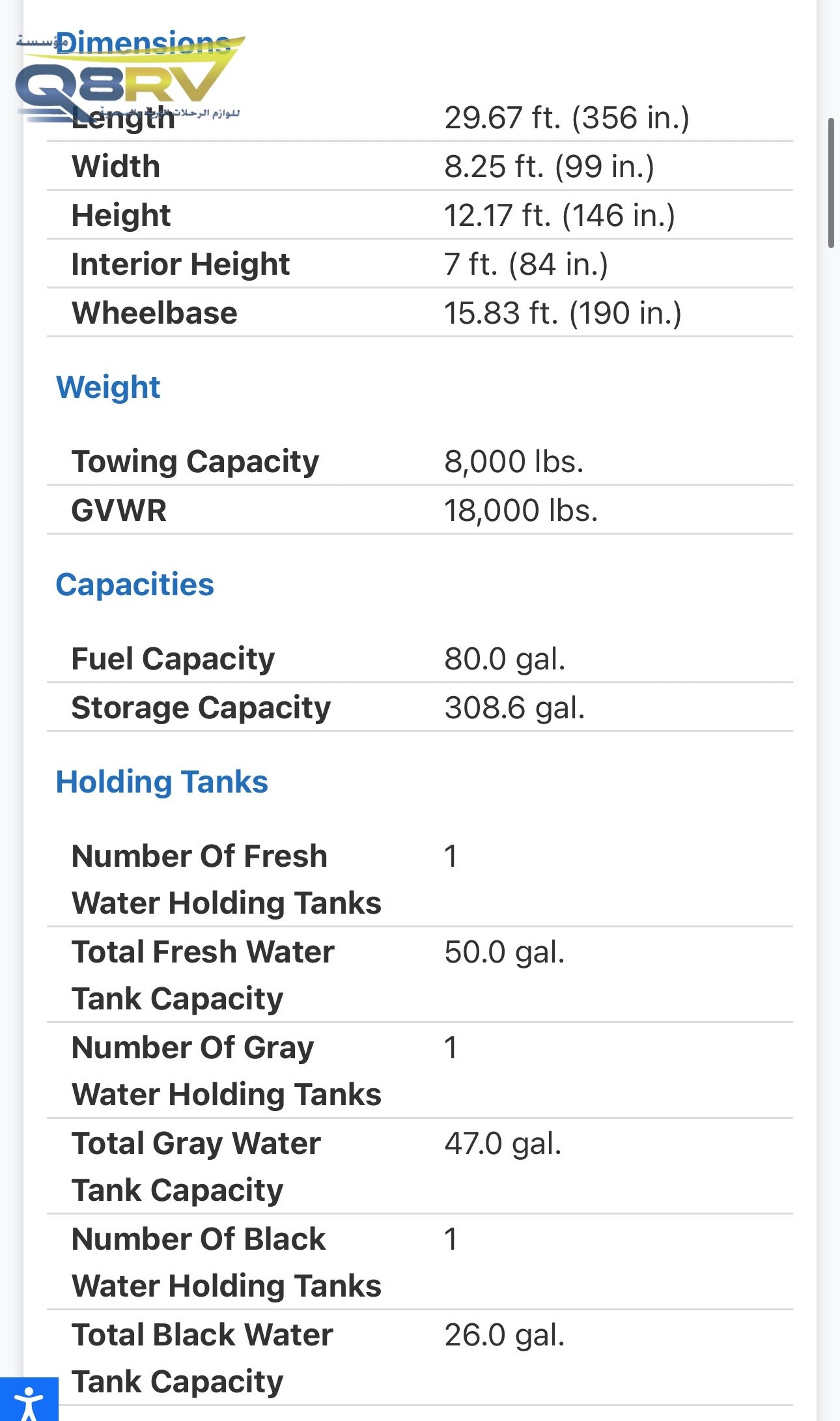Click the 47.0 gal. gray water value
The height and width of the screenshot is (1421, 840).
click(x=503, y=1144)
